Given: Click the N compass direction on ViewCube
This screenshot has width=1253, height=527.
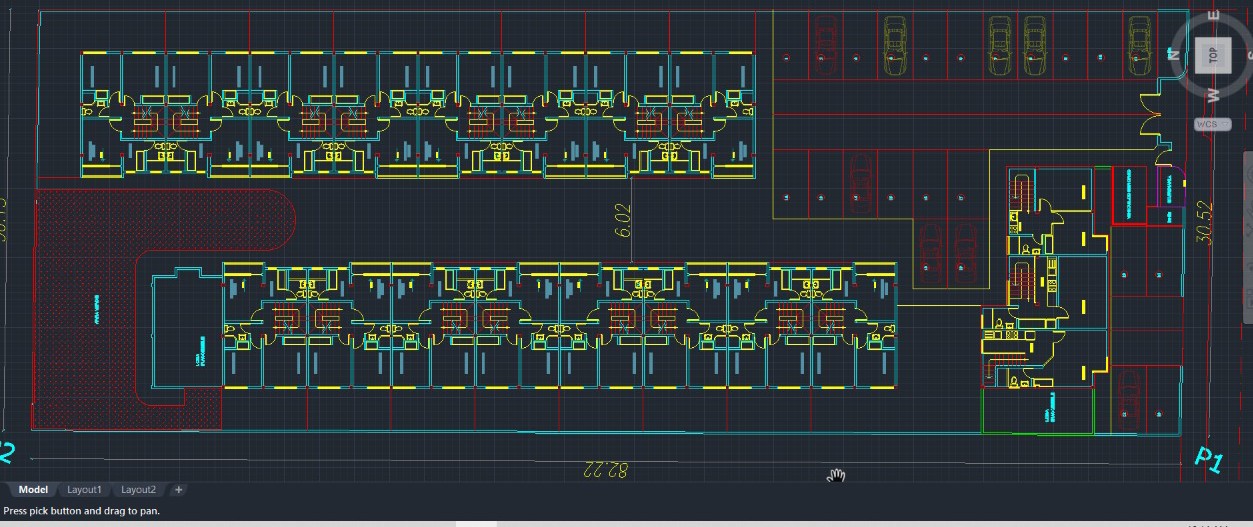Looking at the screenshot, I should coord(1174,56).
